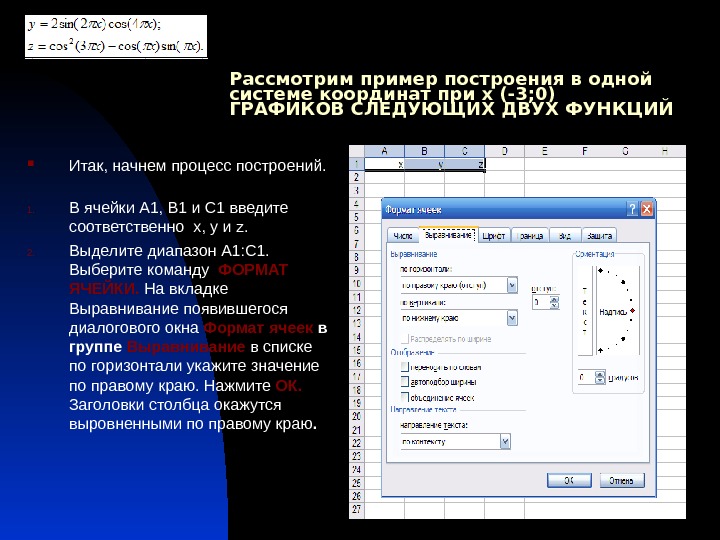The image size is (720, 540).
Task: Click the Отмена button
Action: pyautogui.click(x=622, y=480)
